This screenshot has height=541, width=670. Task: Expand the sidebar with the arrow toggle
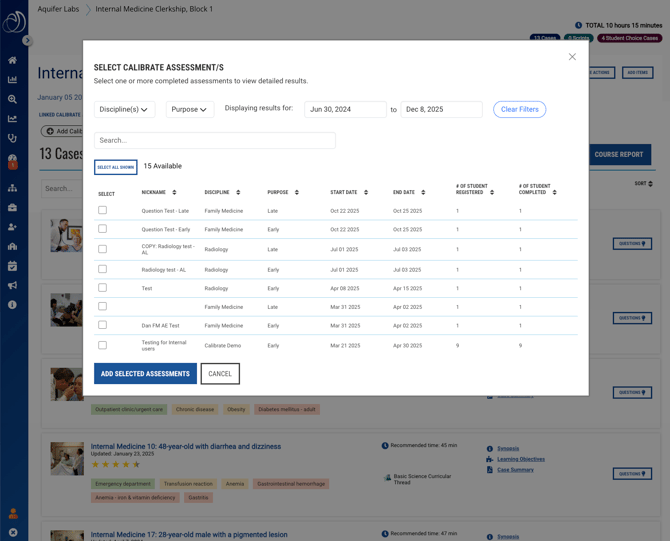click(27, 41)
